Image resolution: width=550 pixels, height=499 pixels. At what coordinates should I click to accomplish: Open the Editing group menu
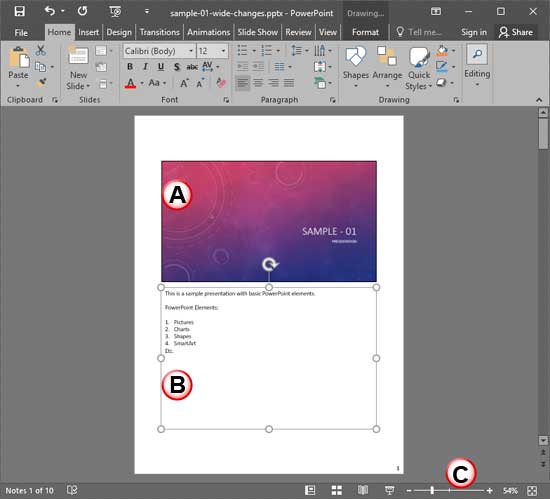(x=477, y=66)
